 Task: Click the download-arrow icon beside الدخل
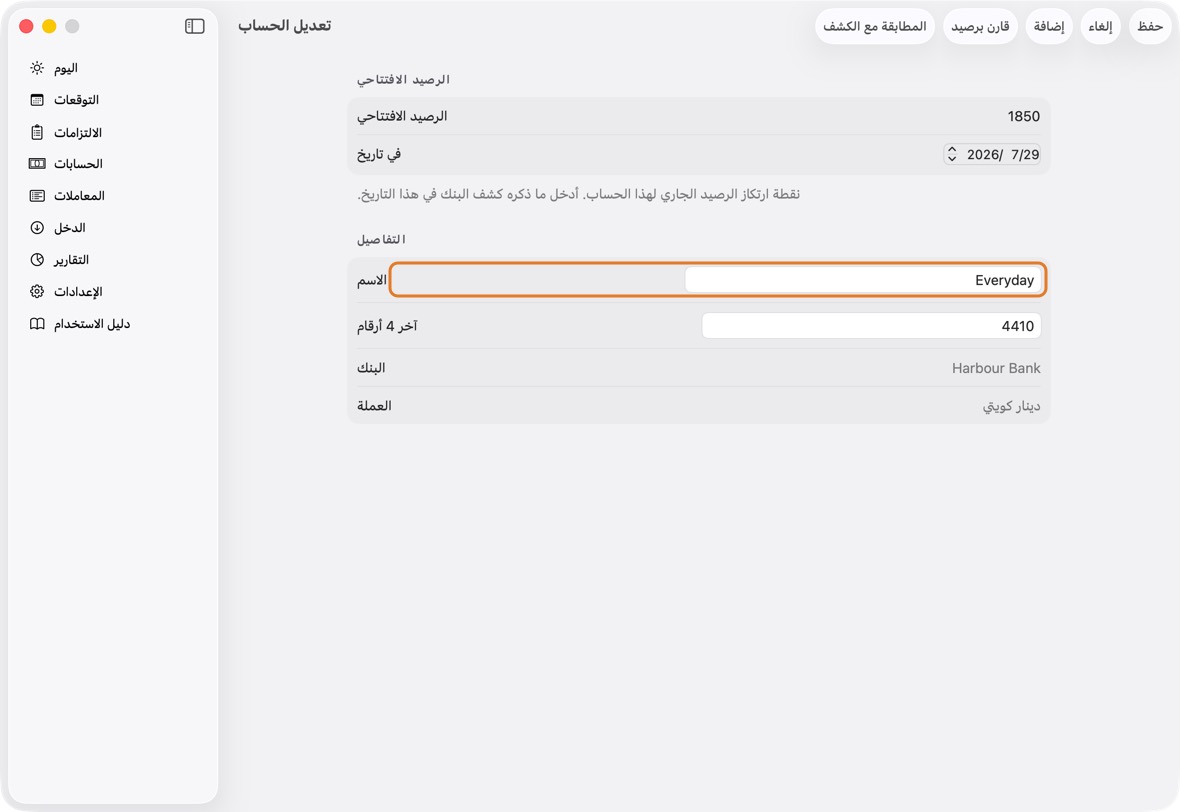click(x=37, y=227)
